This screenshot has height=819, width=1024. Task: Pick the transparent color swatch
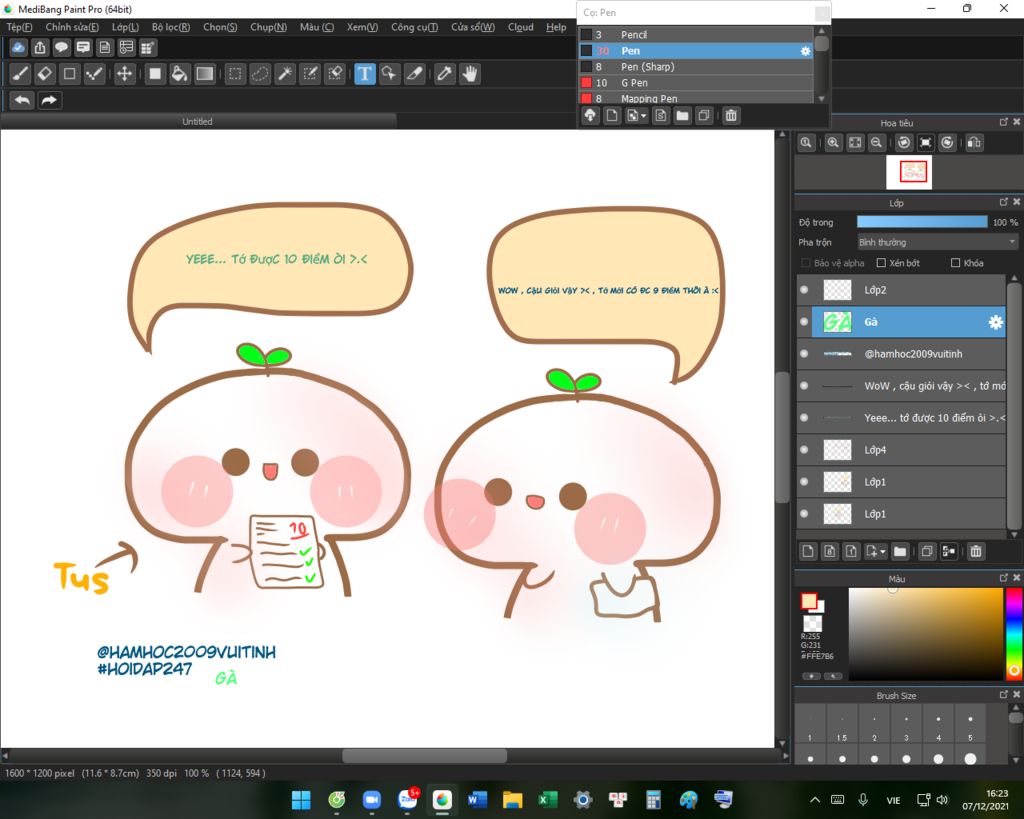812,623
